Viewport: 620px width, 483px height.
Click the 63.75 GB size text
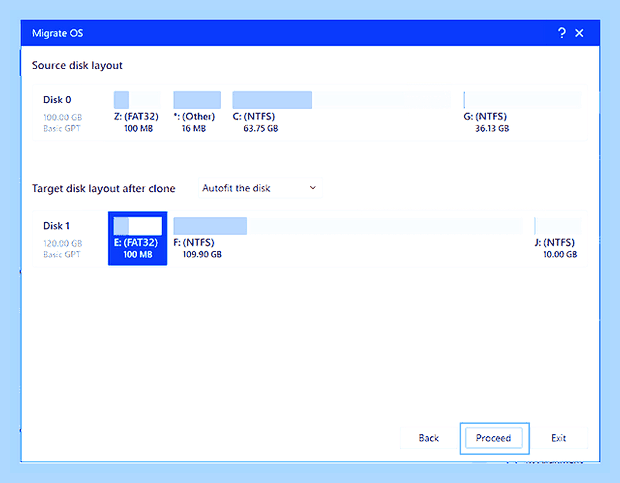(261, 128)
